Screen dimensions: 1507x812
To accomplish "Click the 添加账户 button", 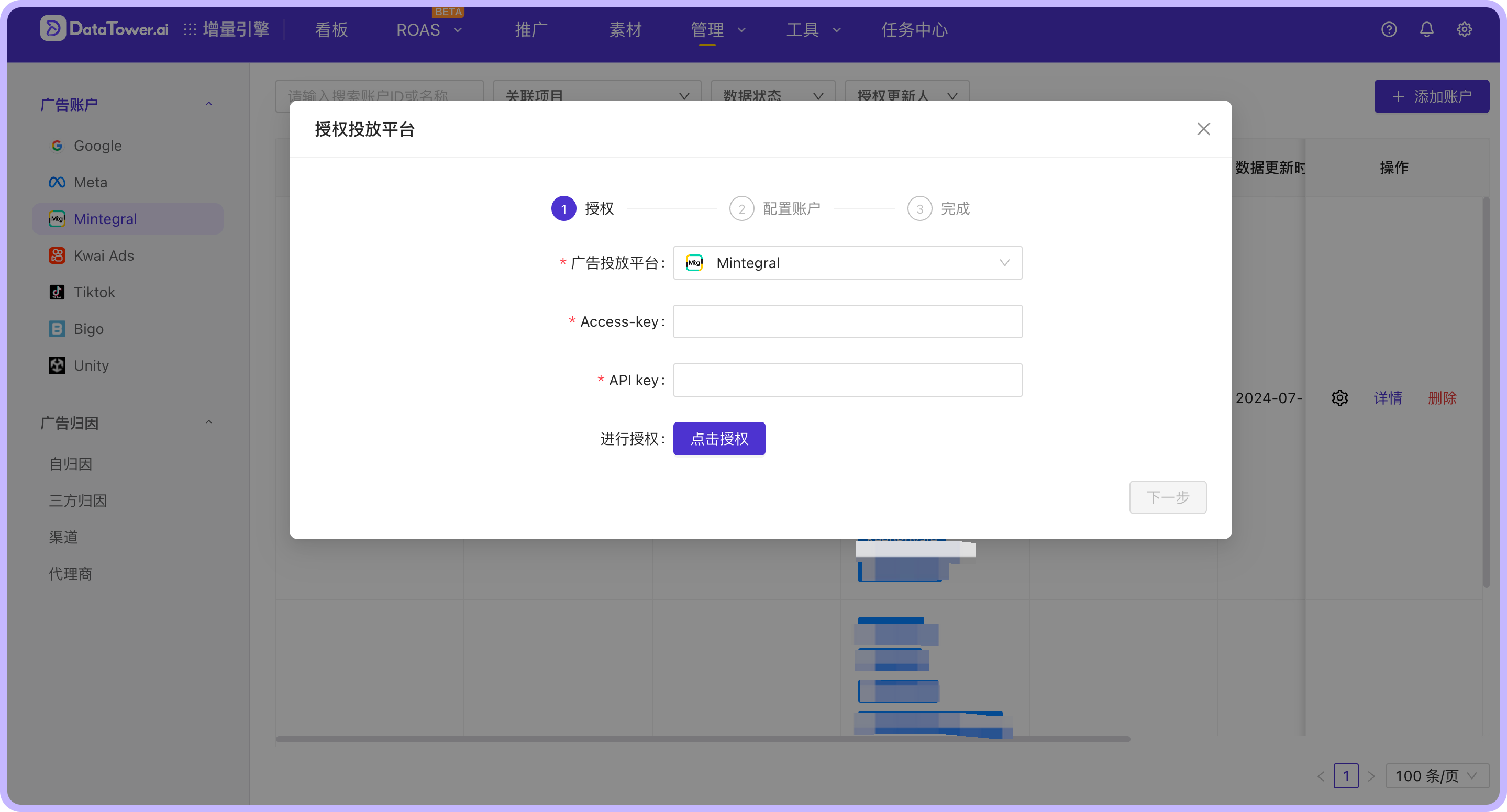I will tap(1432, 96).
